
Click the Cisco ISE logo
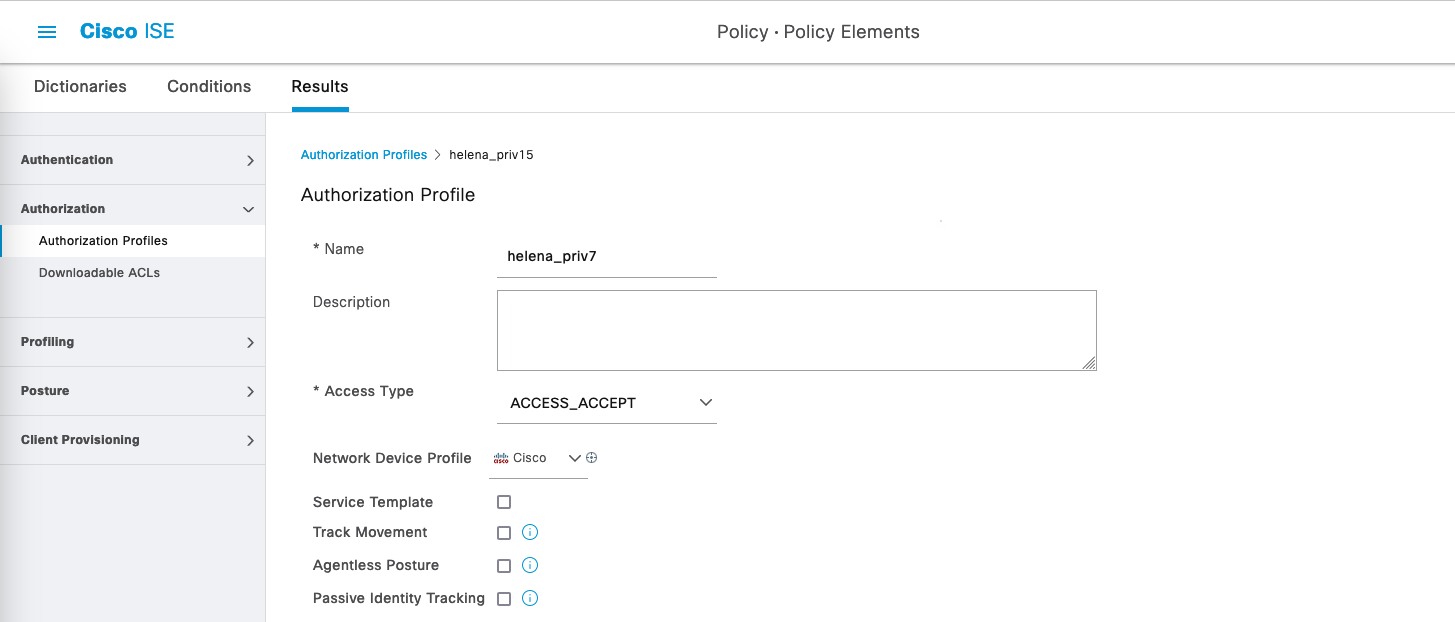click(127, 31)
